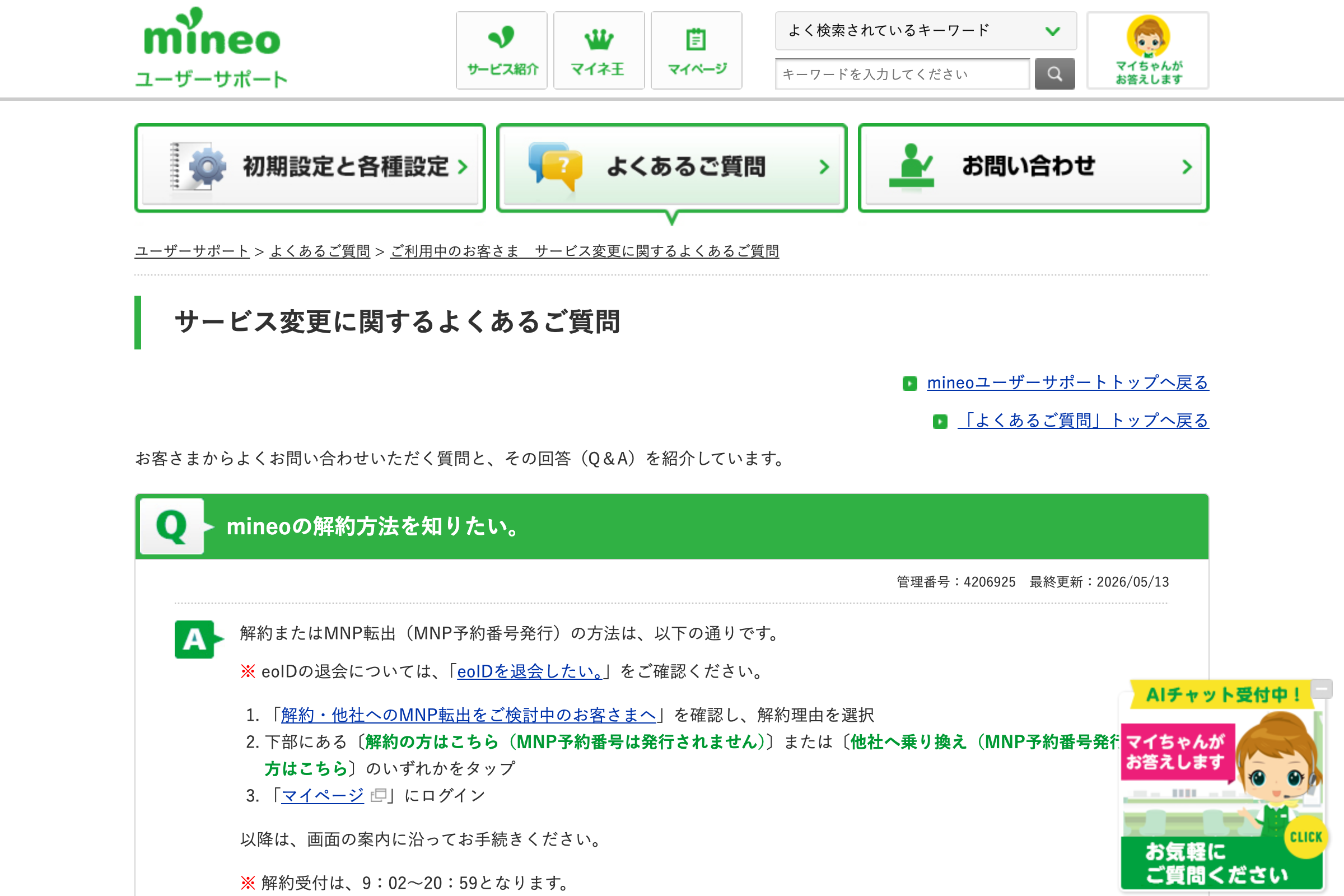Viewport: 1344px width, 896px height.
Task: Open サービス紹介 leaf icon button
Action: 502,50
